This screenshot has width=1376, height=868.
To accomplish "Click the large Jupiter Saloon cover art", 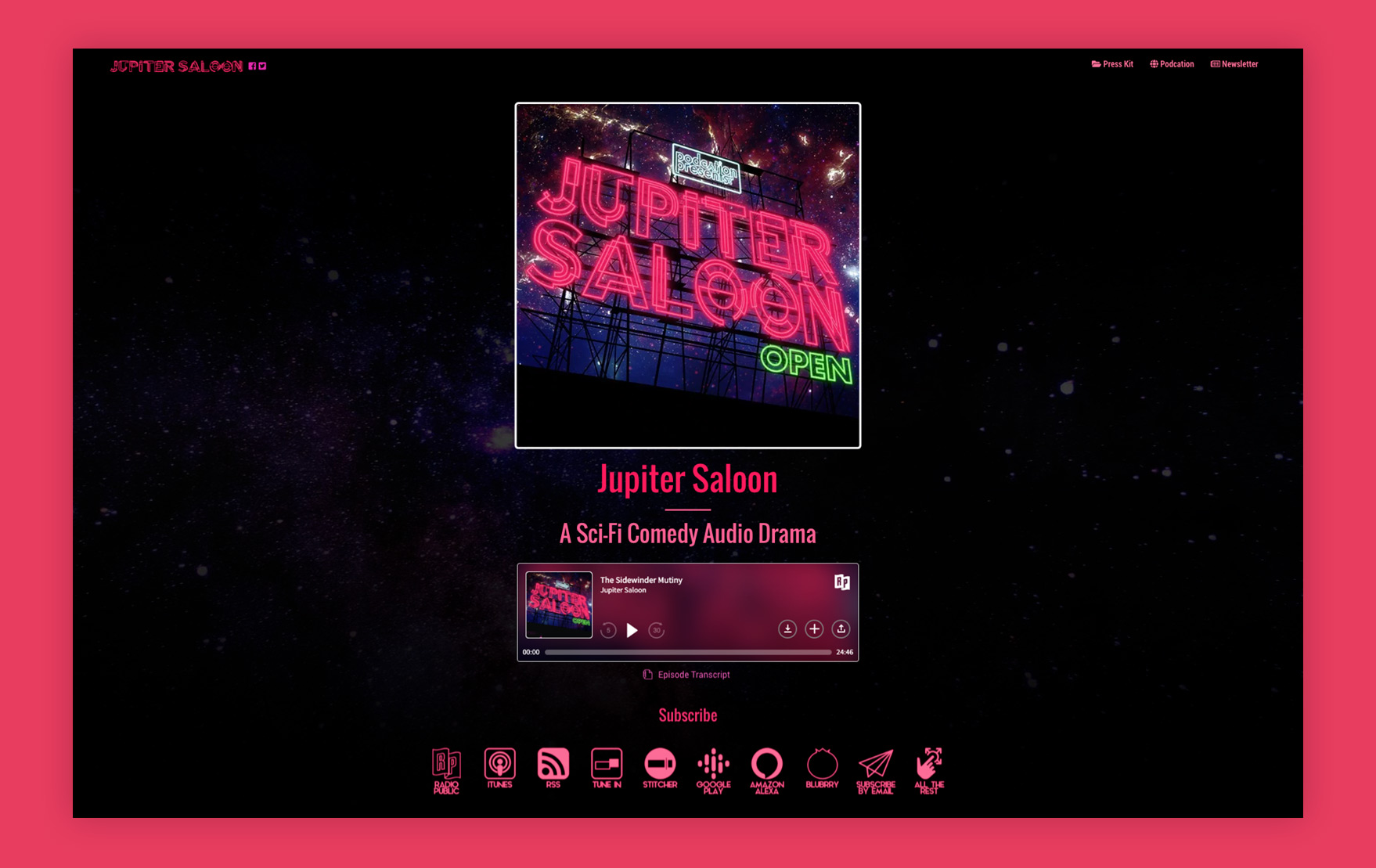I will [688, 276].
